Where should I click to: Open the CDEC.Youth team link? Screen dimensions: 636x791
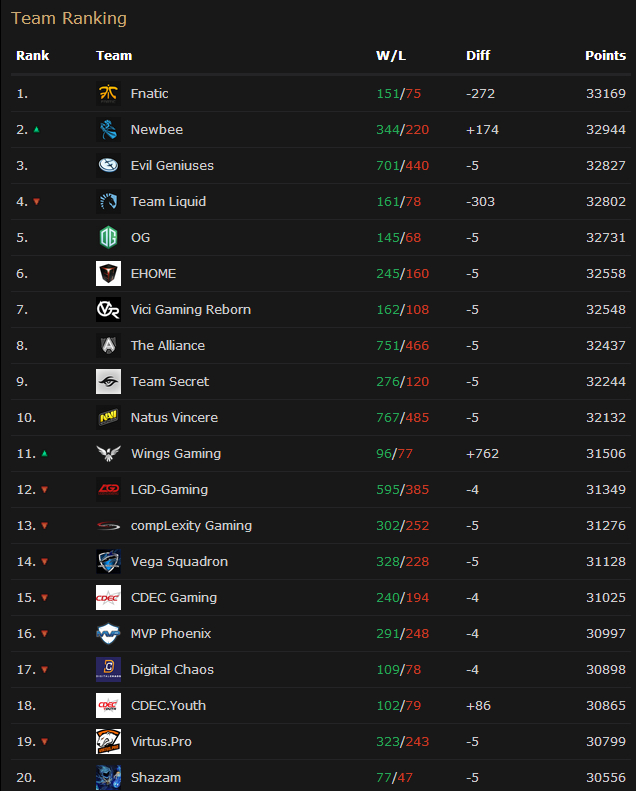click(x=168, y=706)
